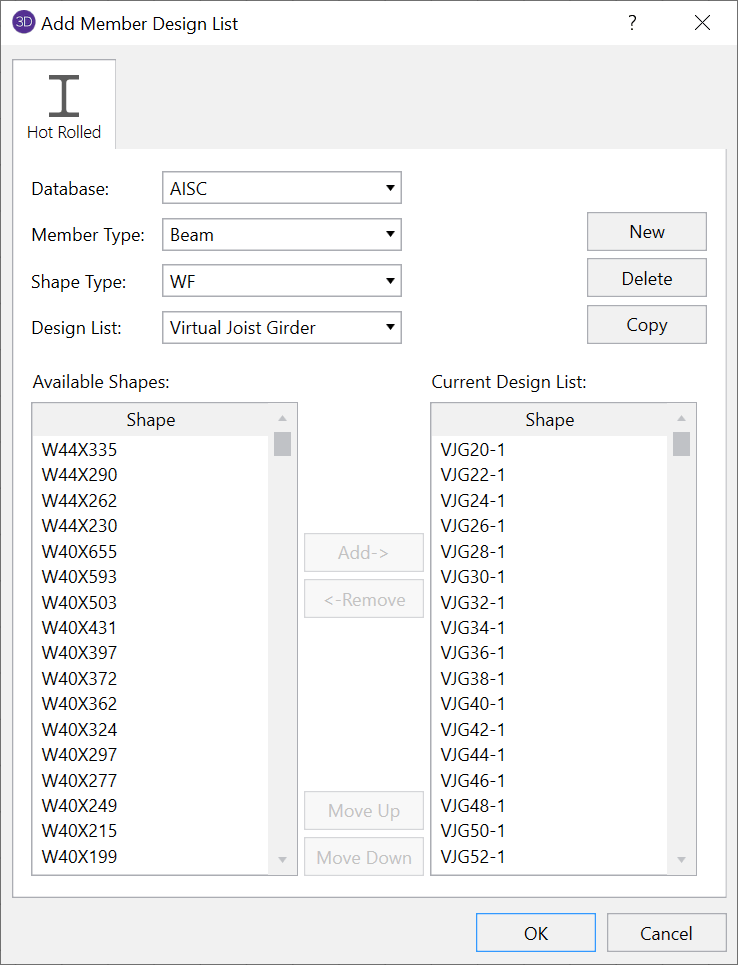Select W44X335 in Available Shapes
The height and width of the screenshot is (965, 738).
tap(80, 450)
